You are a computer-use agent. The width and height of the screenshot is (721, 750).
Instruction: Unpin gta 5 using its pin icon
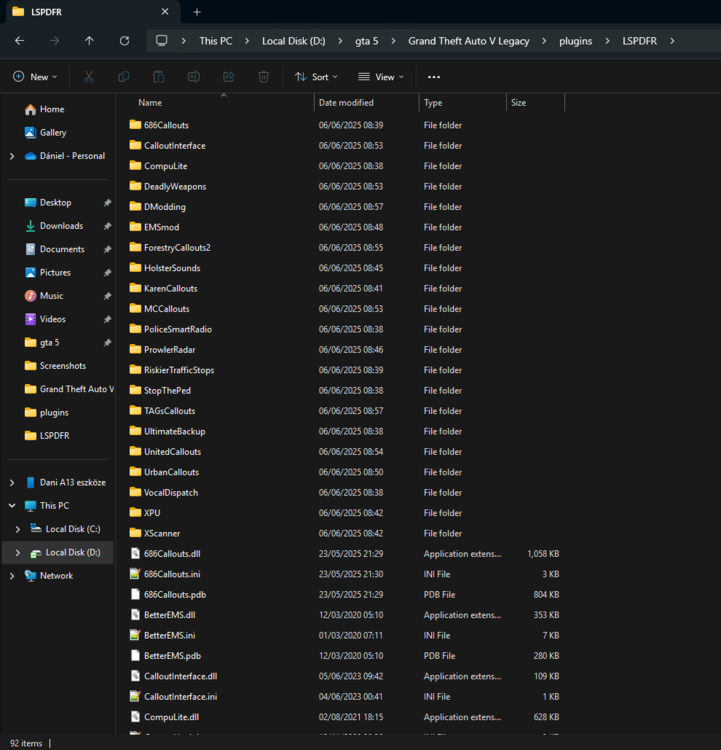click(107, 343)
